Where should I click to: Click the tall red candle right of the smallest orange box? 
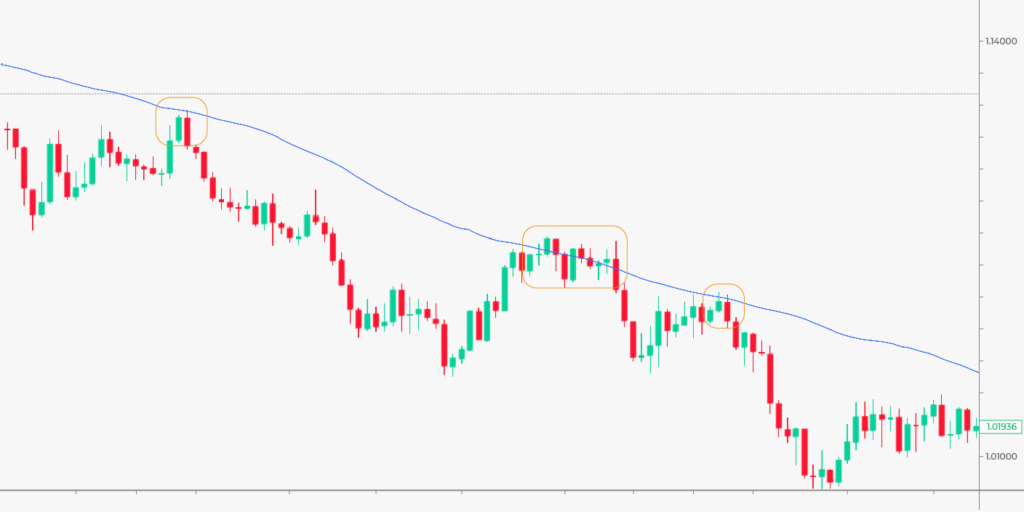point(771,377)
